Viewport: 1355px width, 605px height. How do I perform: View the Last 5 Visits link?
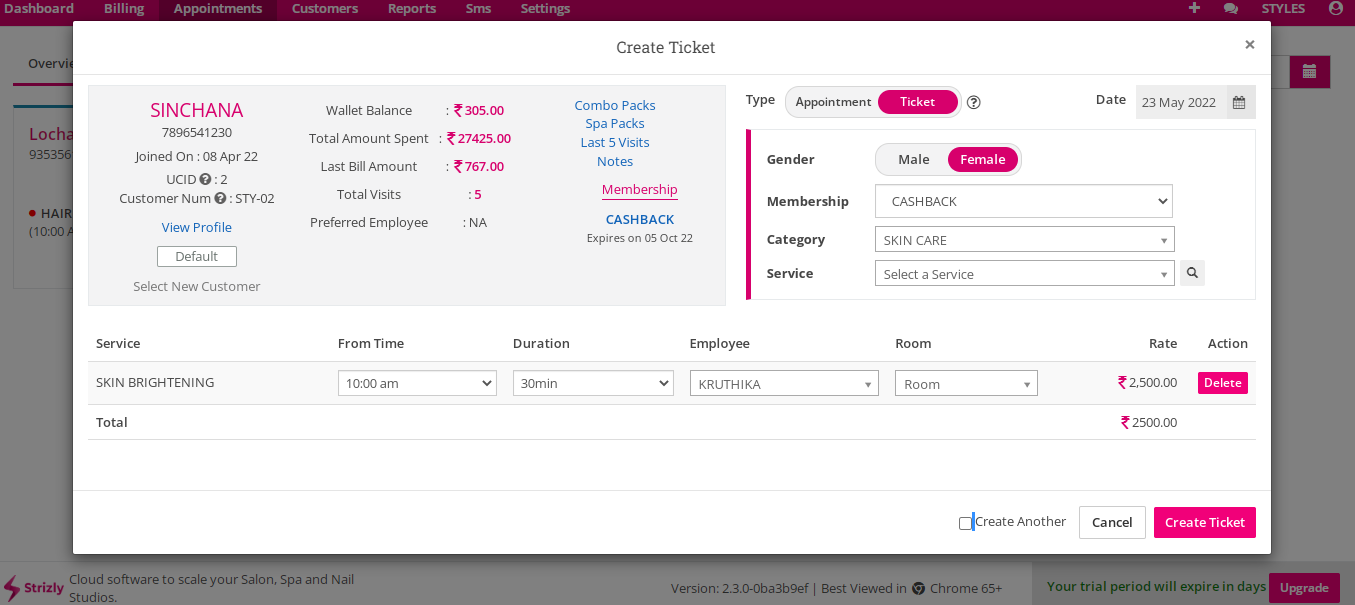(x=615, y=142)
